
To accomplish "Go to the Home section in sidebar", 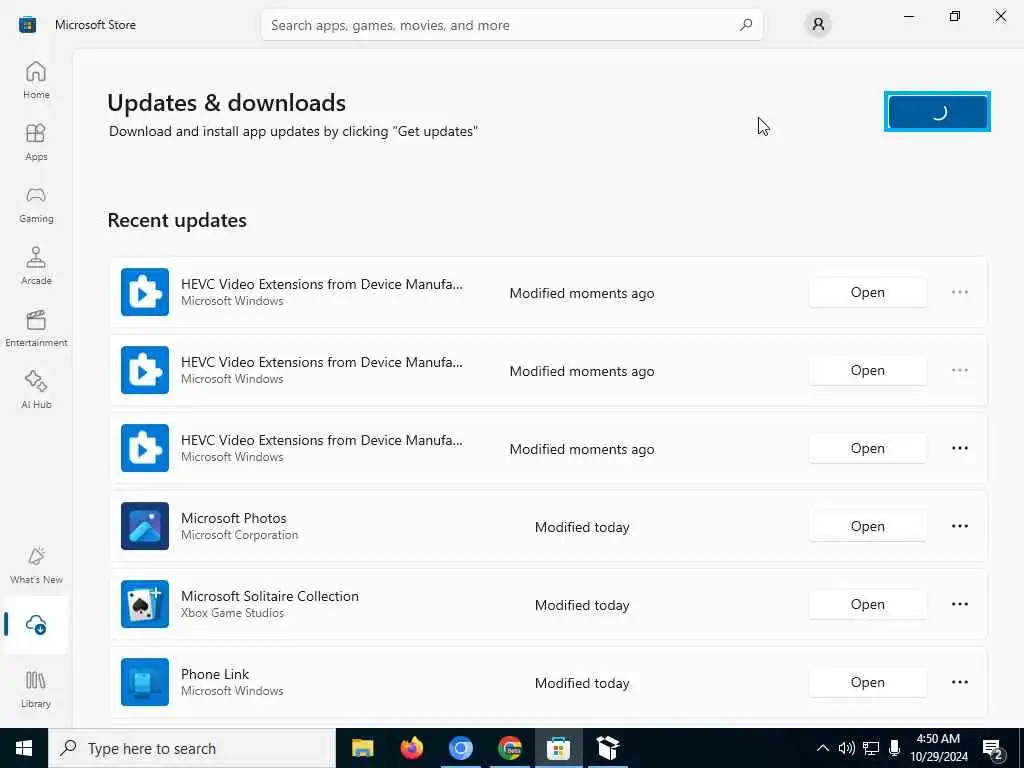I will click(x=36, y=80).
